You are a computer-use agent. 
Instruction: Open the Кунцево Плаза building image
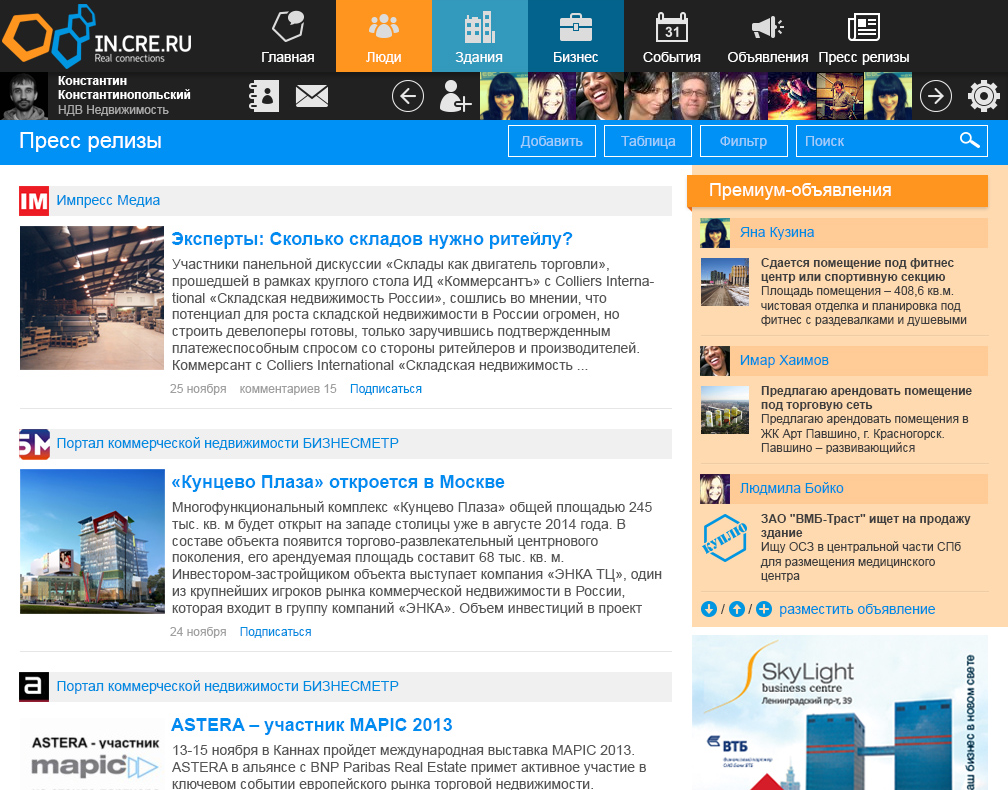point(92,541)
